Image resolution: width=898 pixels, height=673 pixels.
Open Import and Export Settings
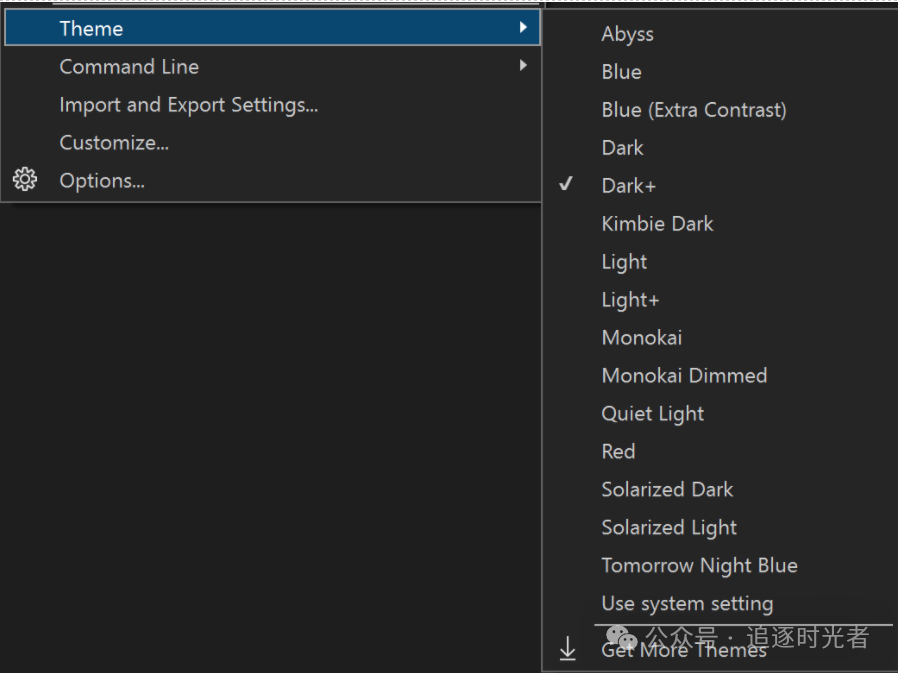(x=188, y=104)
